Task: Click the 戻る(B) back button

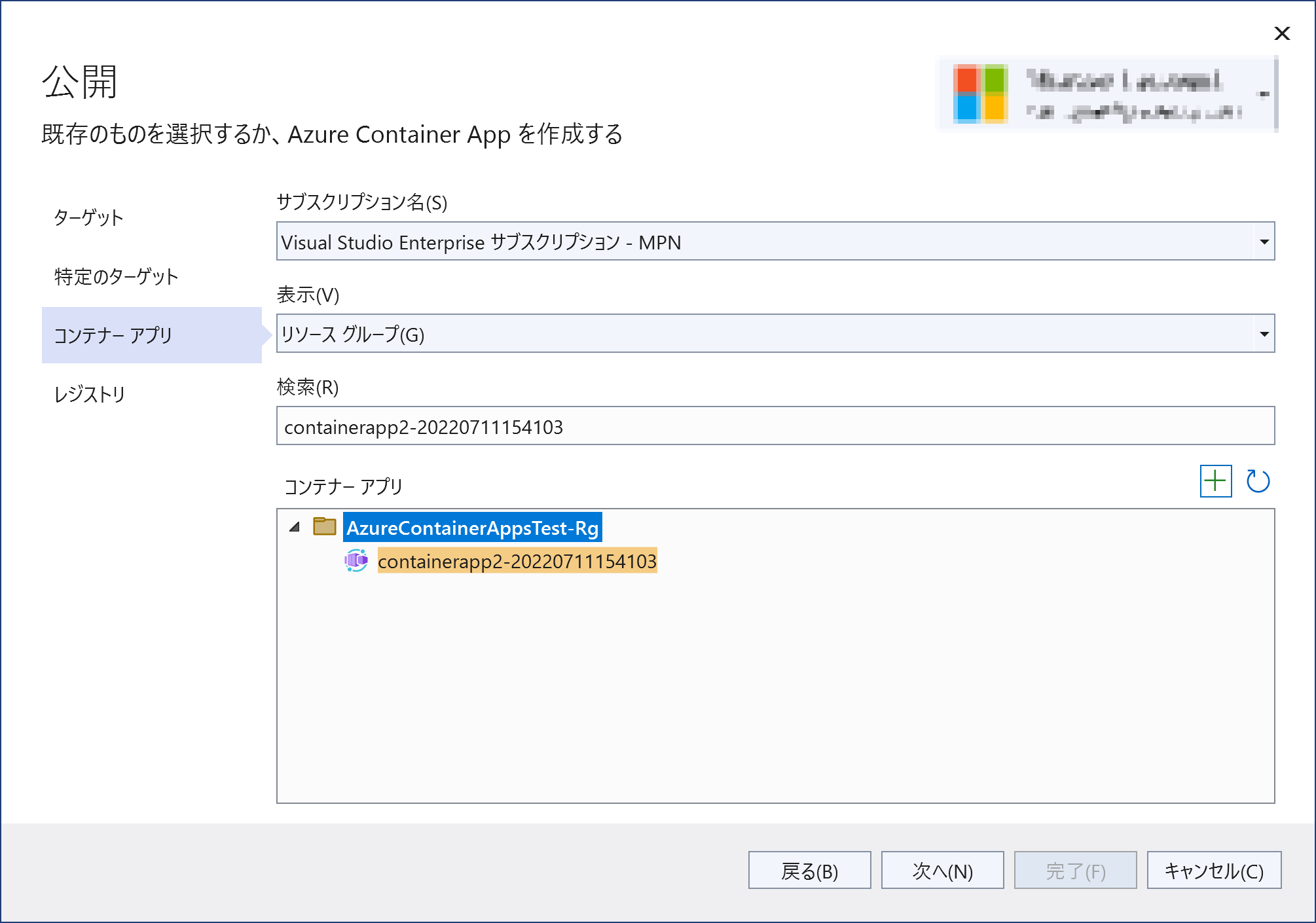Action: click(x=810, y=870)
